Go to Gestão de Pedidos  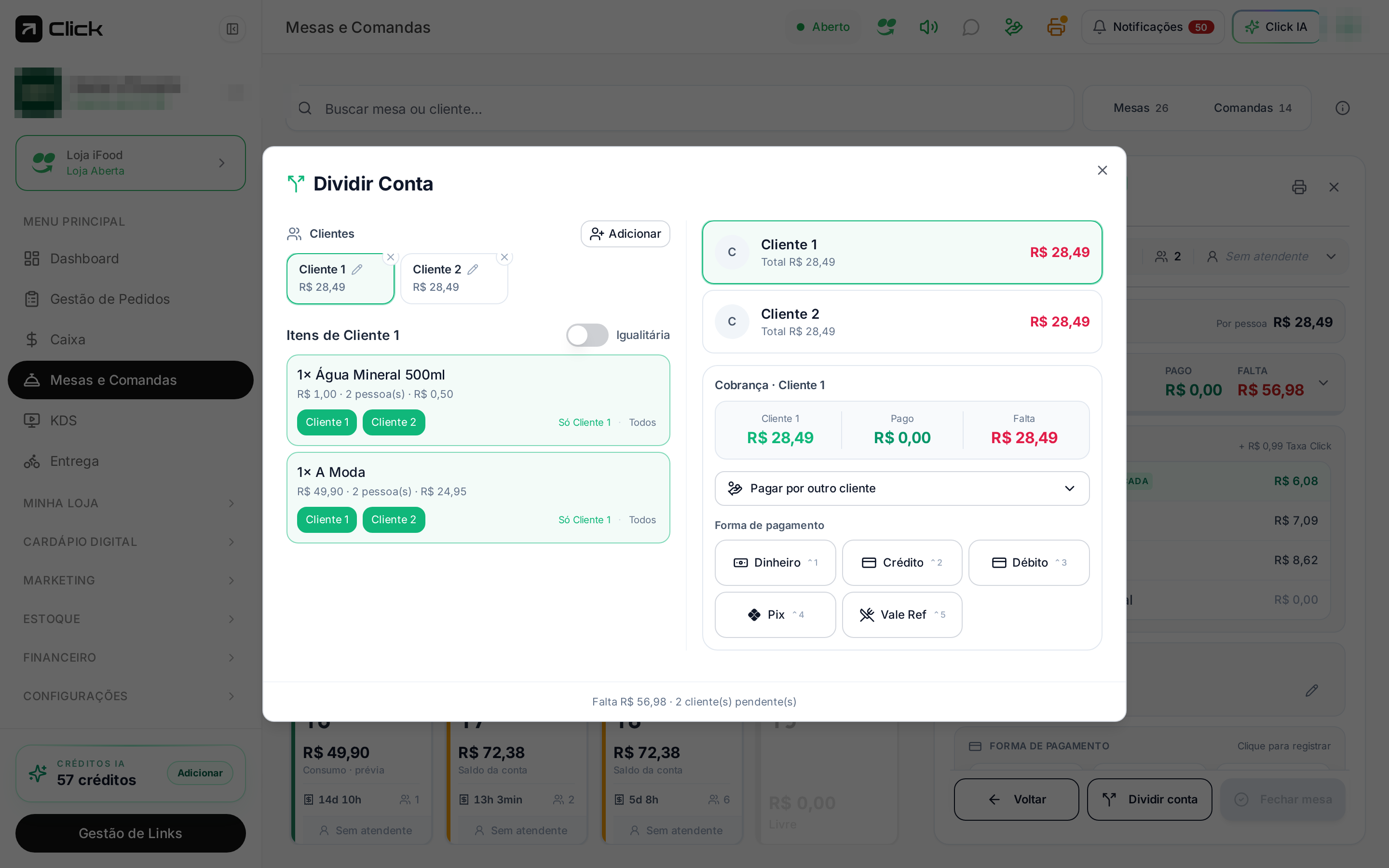tap(130, 299)
